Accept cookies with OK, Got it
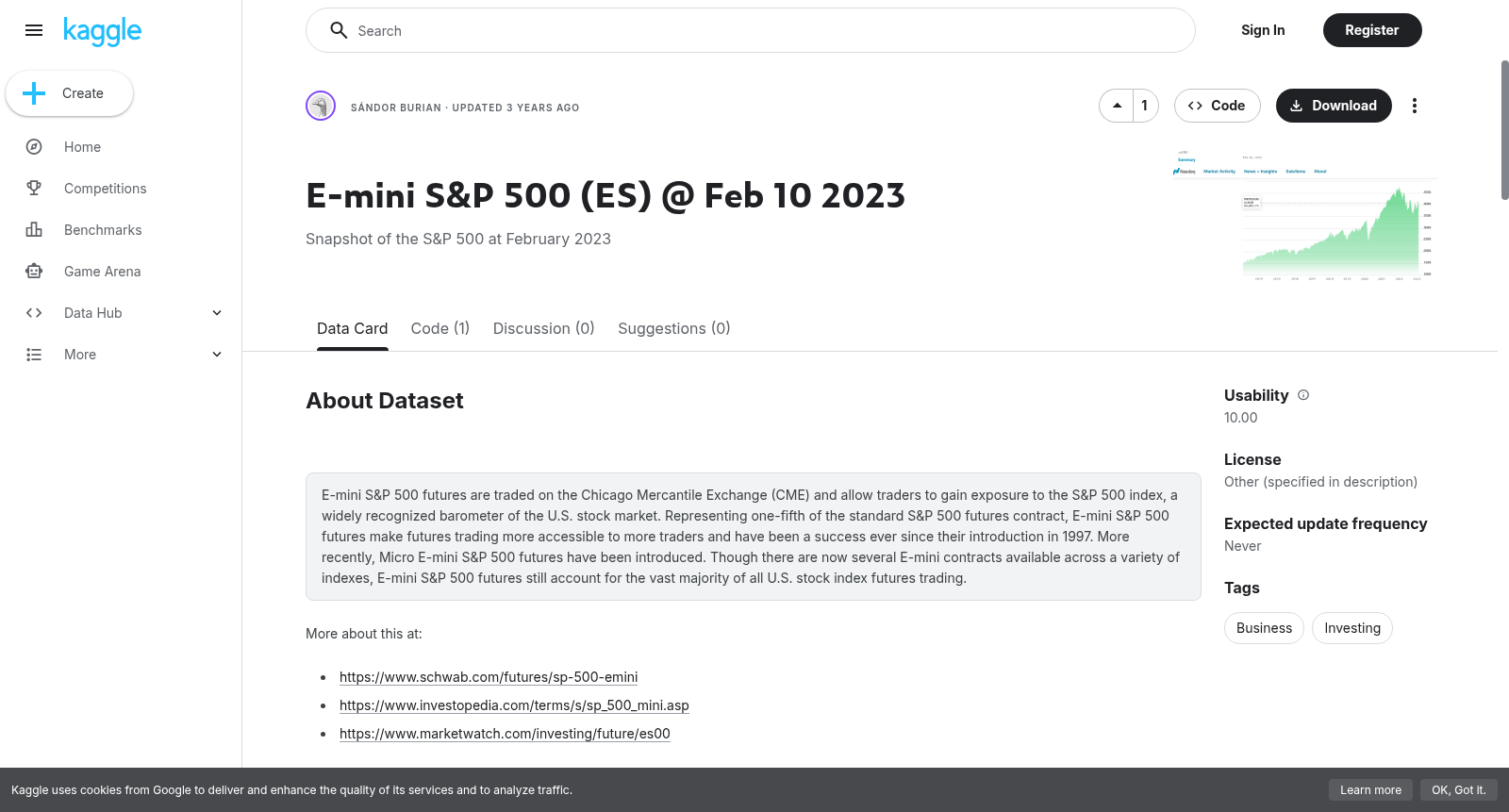The height and width of the screenshot is (812, 1509). (1458, 790)
